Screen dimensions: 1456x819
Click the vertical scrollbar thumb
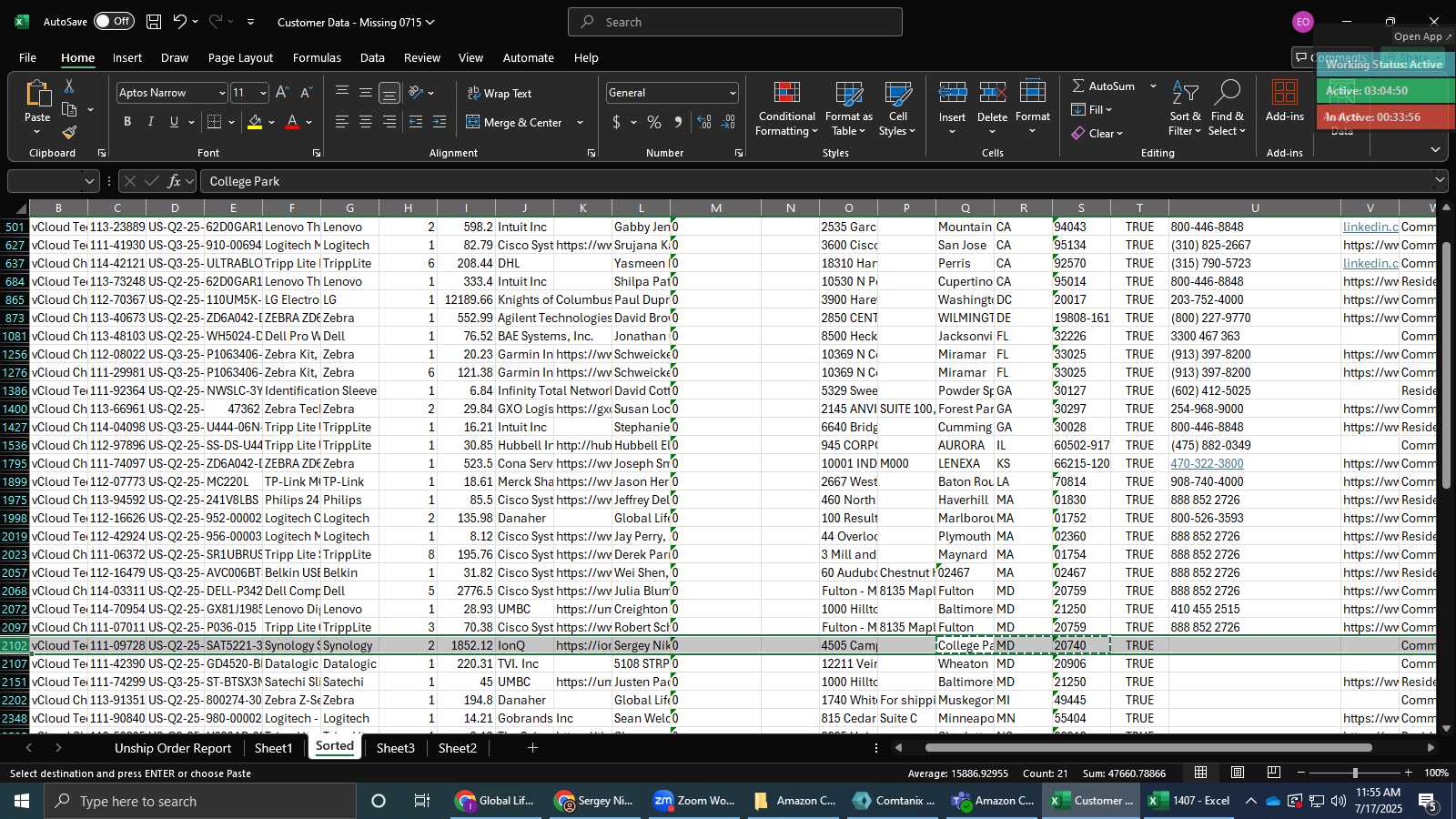point(1446,366)
